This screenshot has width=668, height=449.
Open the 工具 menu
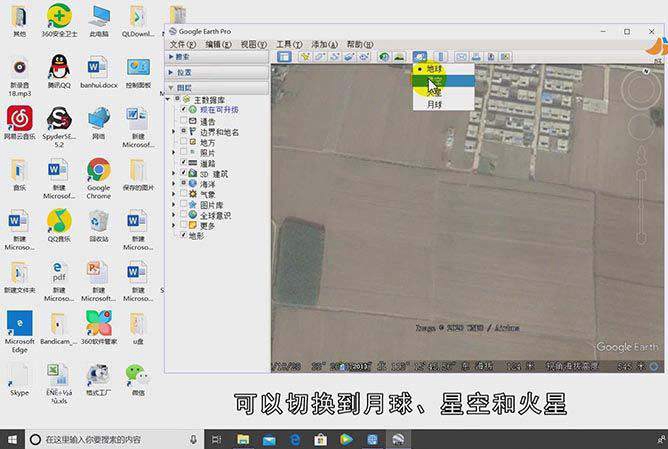pyautogui.click(x=289, y=44)
